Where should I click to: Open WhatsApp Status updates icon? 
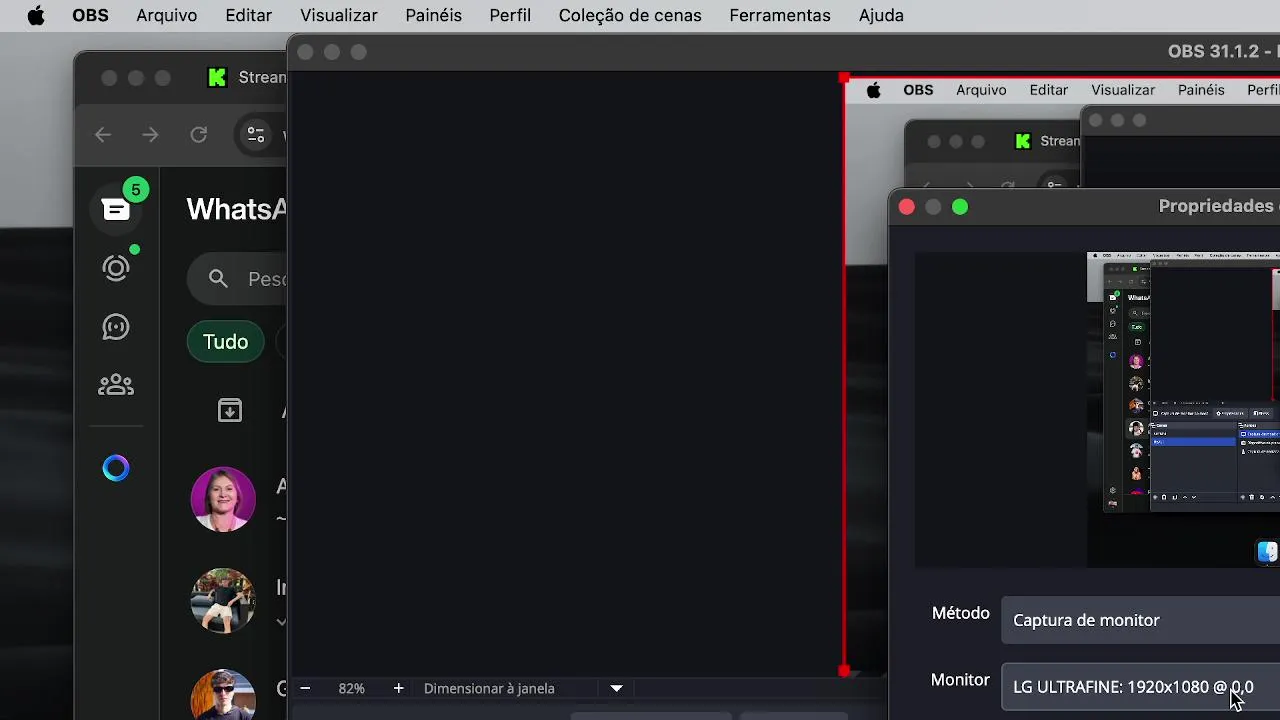click(116, 268)
